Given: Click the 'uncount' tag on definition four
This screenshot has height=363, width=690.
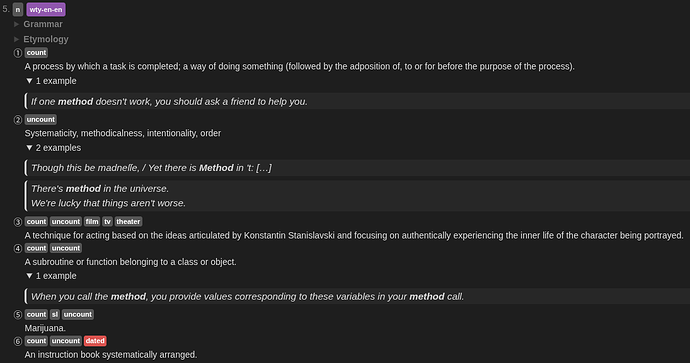Looking at the screenshot, I should pos(66,248).
